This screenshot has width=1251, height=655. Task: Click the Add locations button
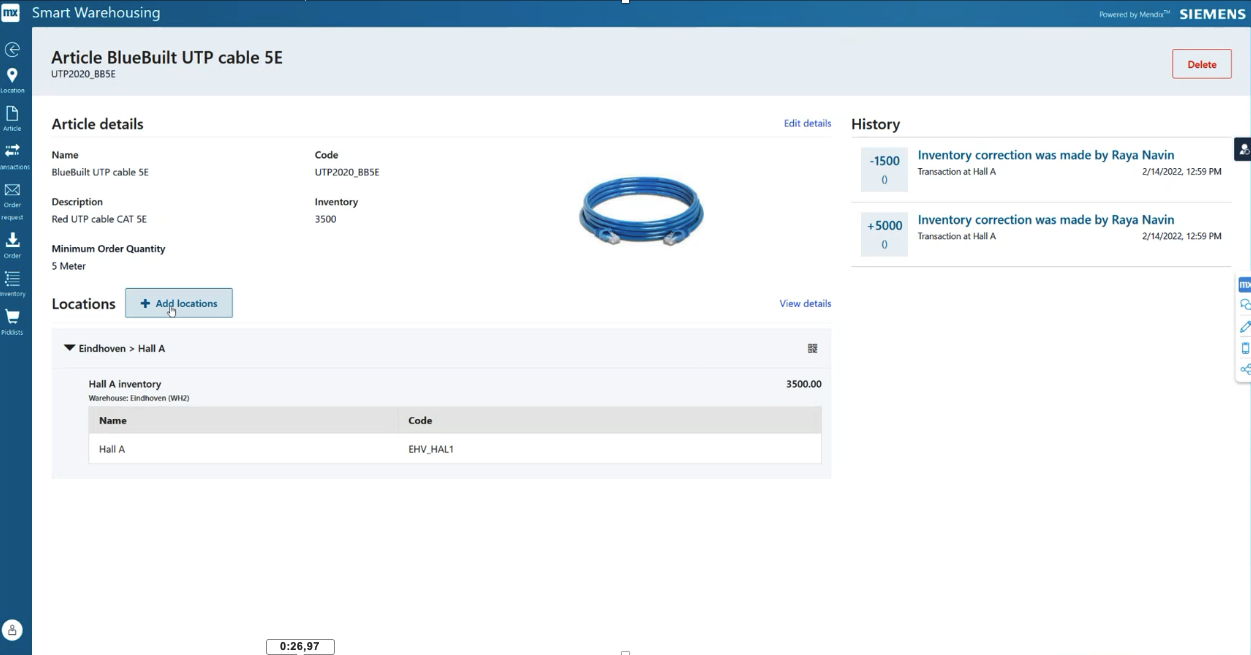pyautogui.click(x=178, y=303)
